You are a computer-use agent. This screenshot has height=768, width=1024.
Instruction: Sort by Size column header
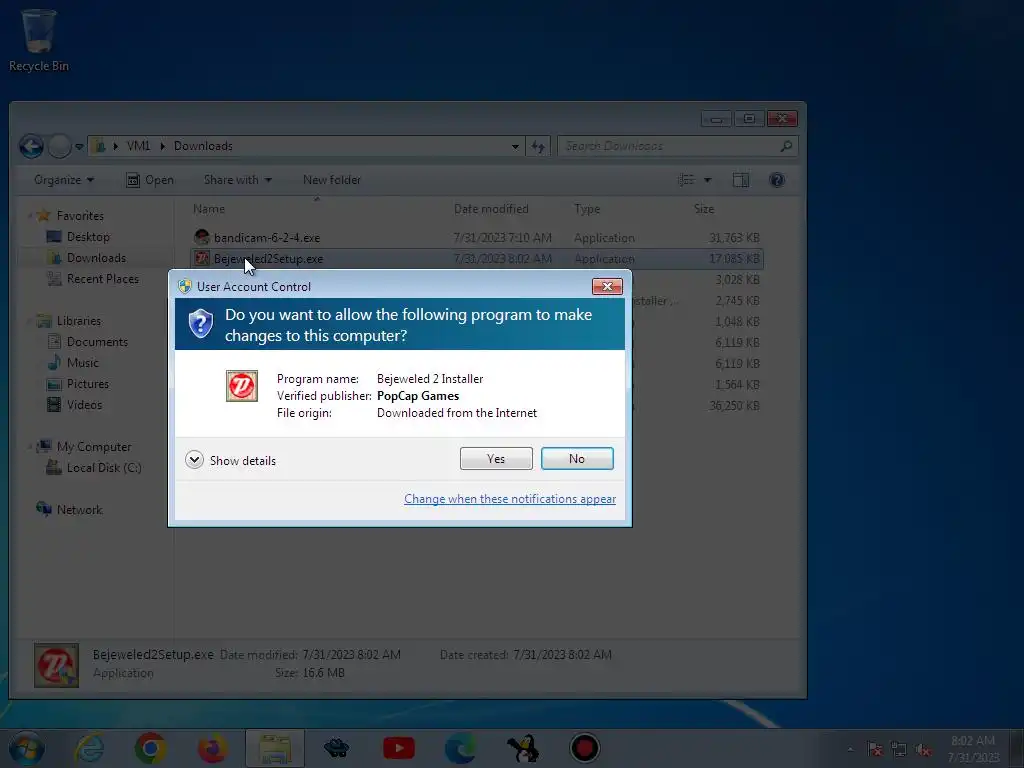[x=704, y=209]
